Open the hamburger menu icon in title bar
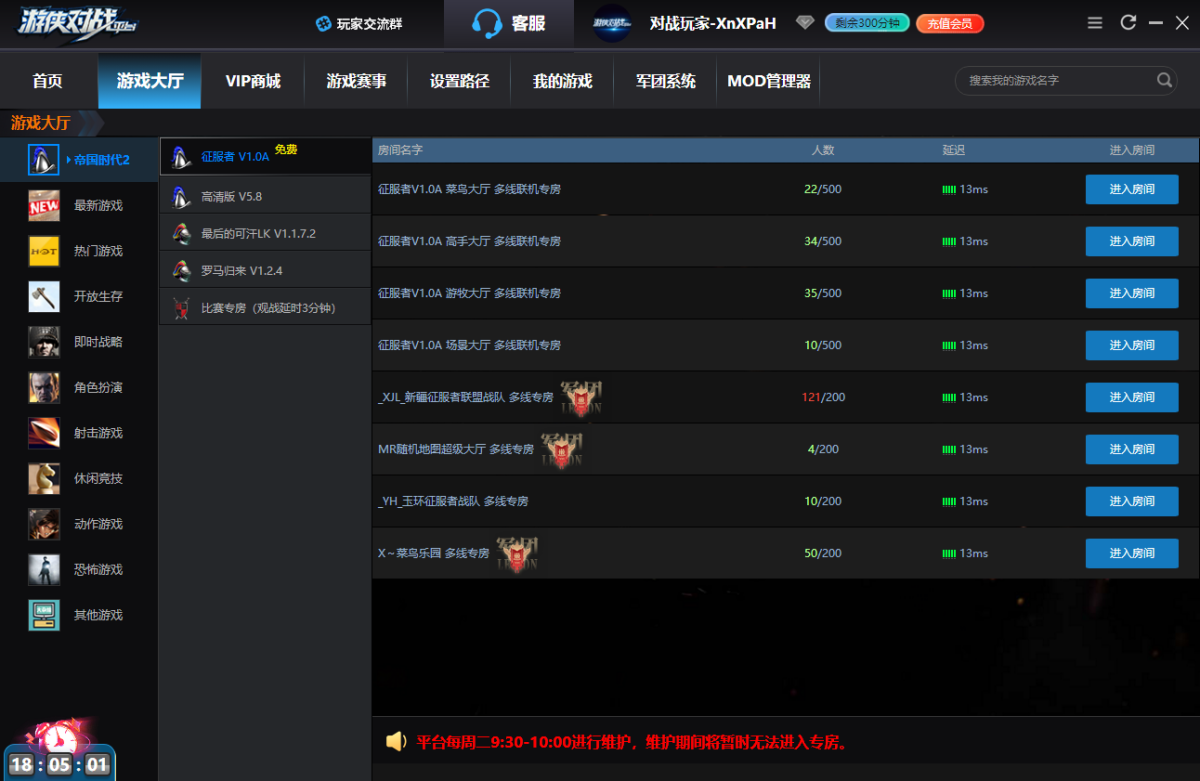Image resolution: width=1200 pixels, height=781 pixels. click(1095, 22)
